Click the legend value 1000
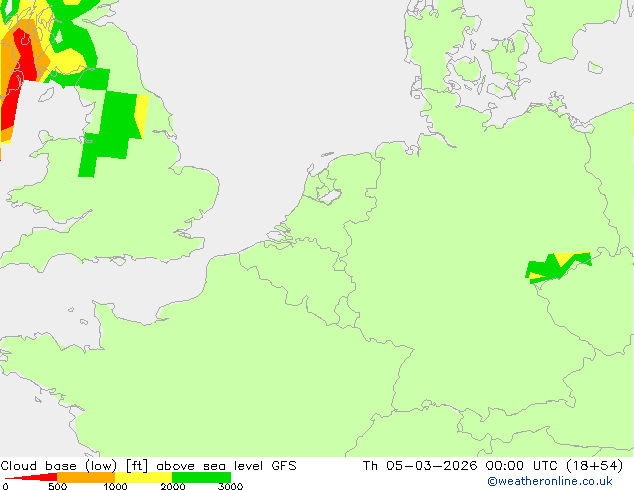Viewport: 634px width, 490px height. pyautogui.click(x=115, y=486)
